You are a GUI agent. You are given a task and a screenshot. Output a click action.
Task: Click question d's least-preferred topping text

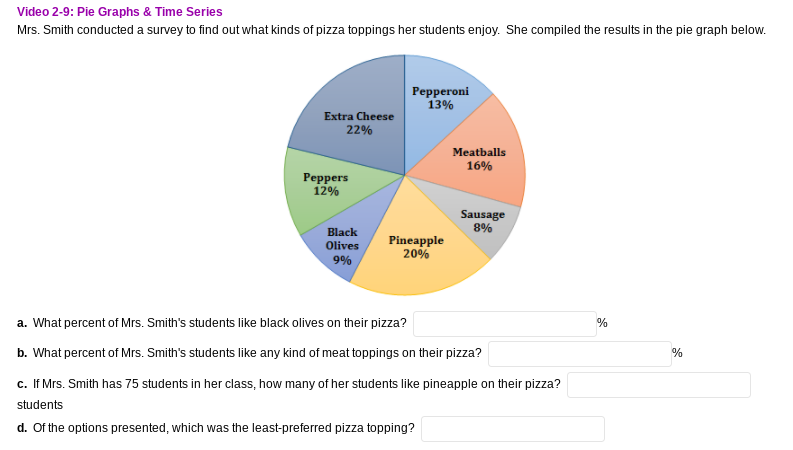(x=216, y=428)
